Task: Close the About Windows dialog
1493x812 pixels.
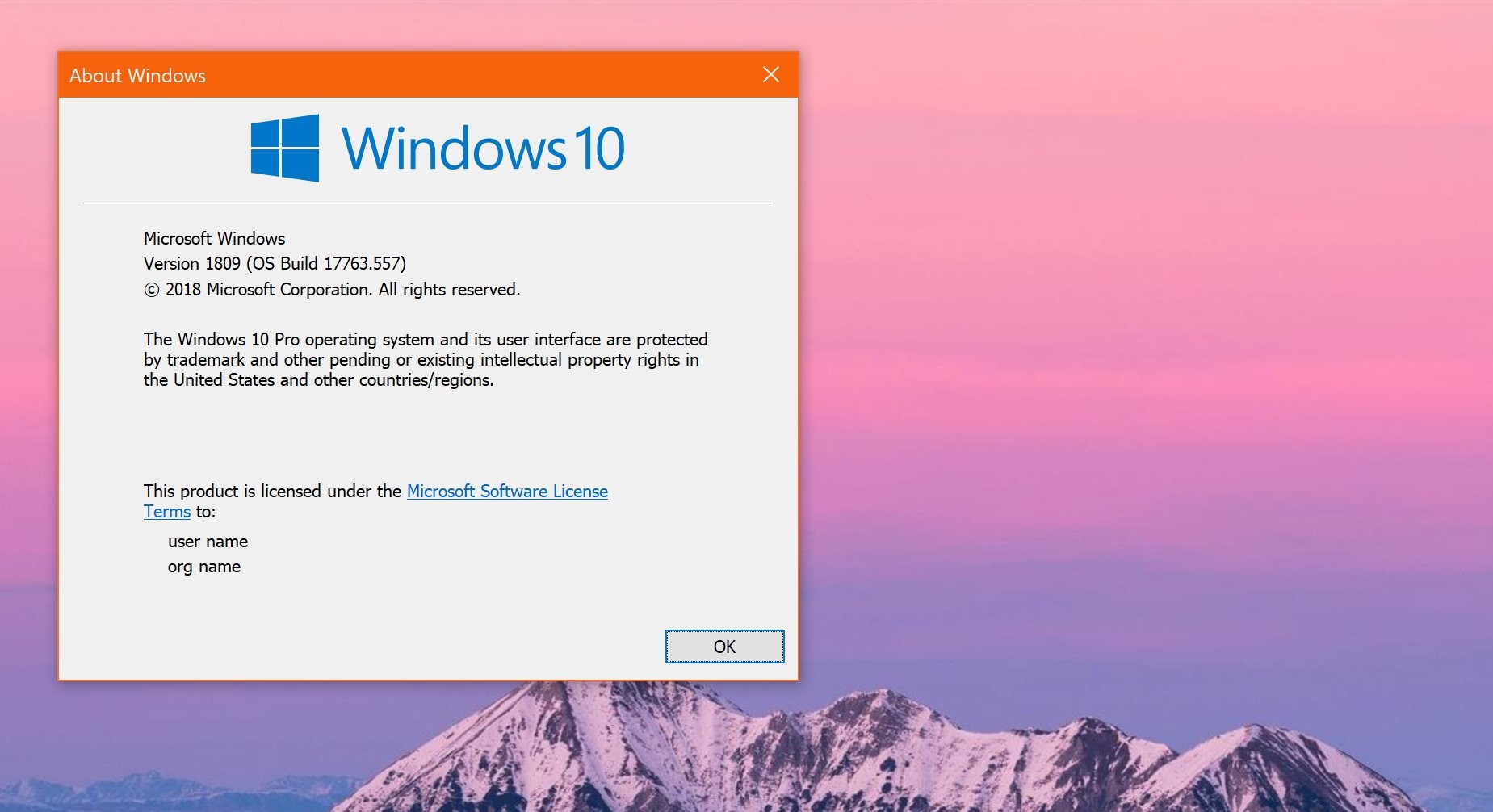Action: tap(771, 75)
